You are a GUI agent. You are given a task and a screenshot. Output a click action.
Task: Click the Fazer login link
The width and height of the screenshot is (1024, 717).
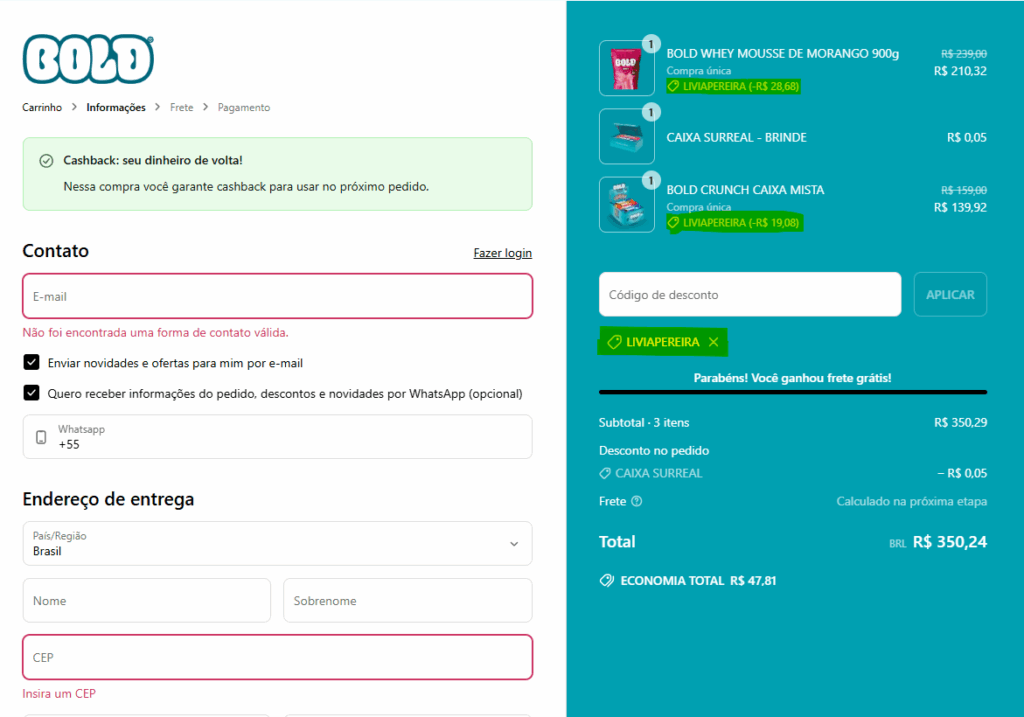pyautogui.click(x=502, y=253)
